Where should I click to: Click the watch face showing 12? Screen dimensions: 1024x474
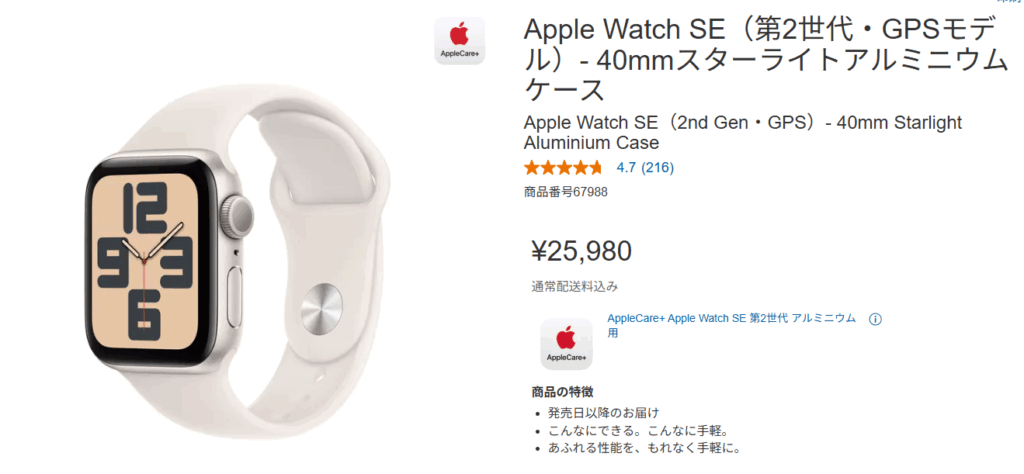point(151,261)
